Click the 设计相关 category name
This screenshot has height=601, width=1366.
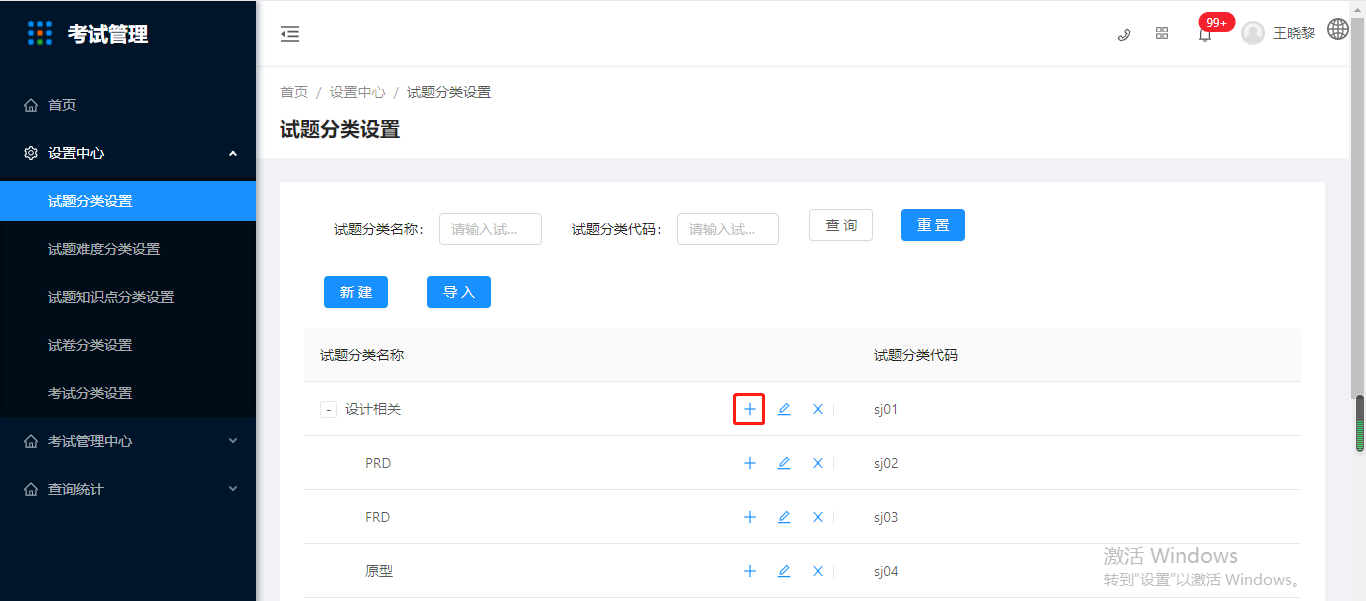pyautogui.click(x=373, y=409)
